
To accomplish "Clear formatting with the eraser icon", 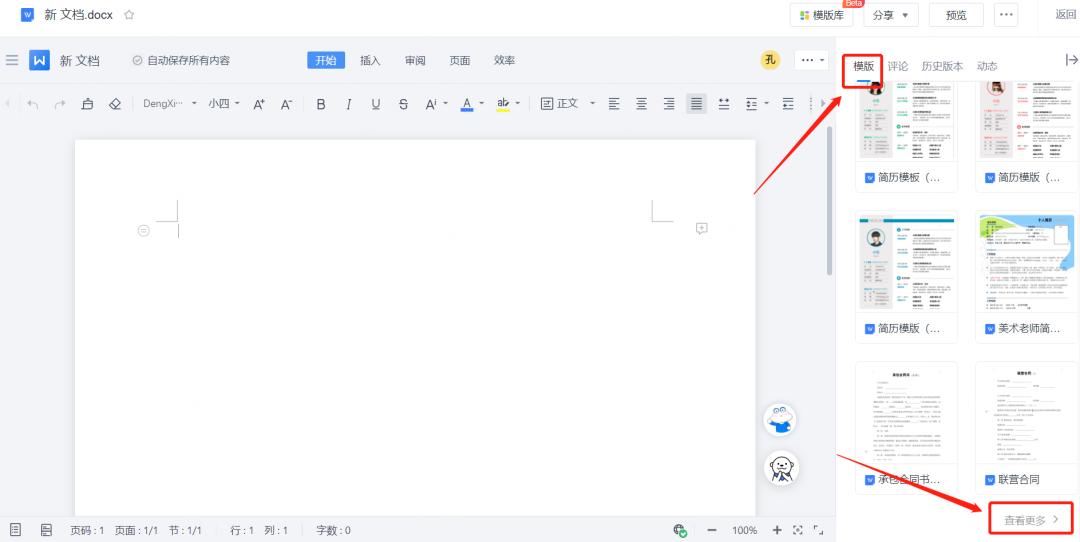I will [x=115, y=104].
